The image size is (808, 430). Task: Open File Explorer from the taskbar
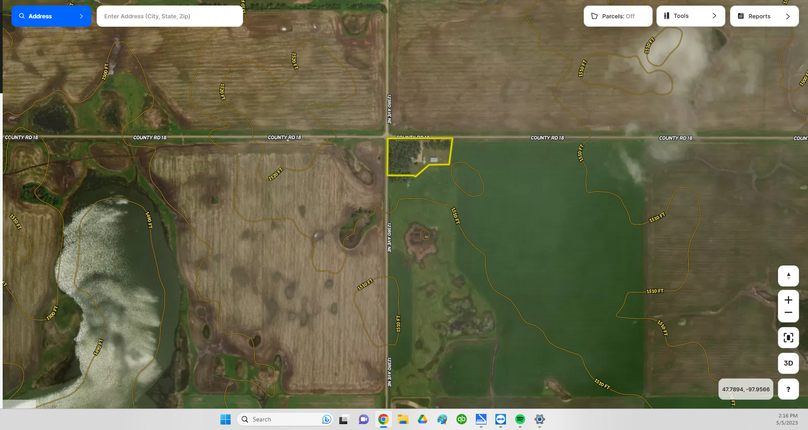[402, 419]
